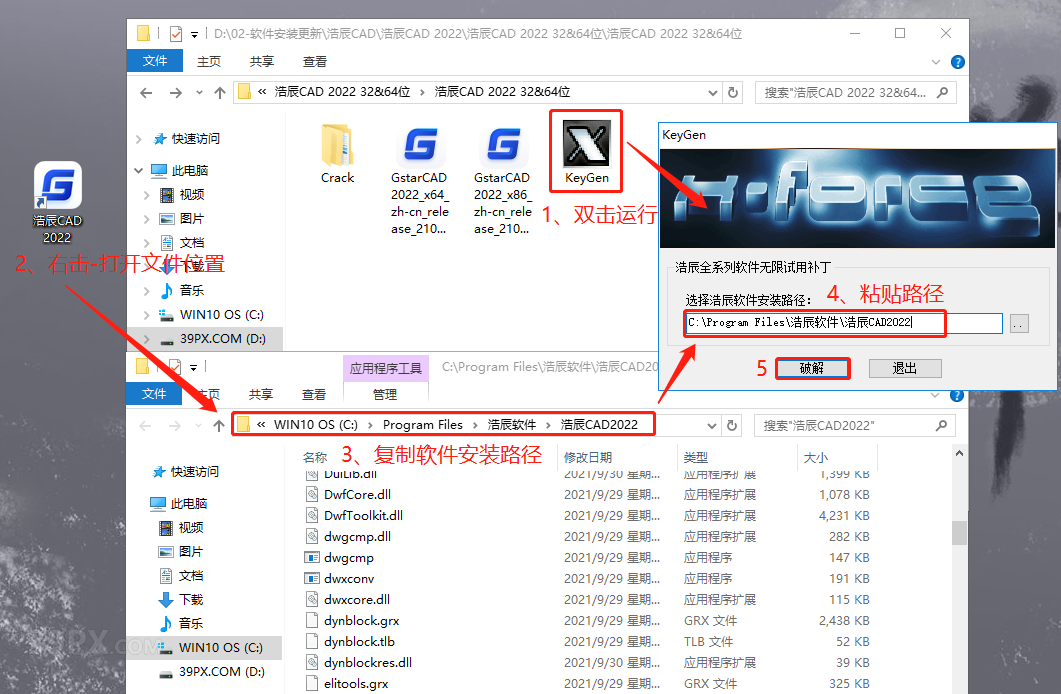Go forward in upper Explorer window
This screenshot has width=1061, height=694.
175,93
